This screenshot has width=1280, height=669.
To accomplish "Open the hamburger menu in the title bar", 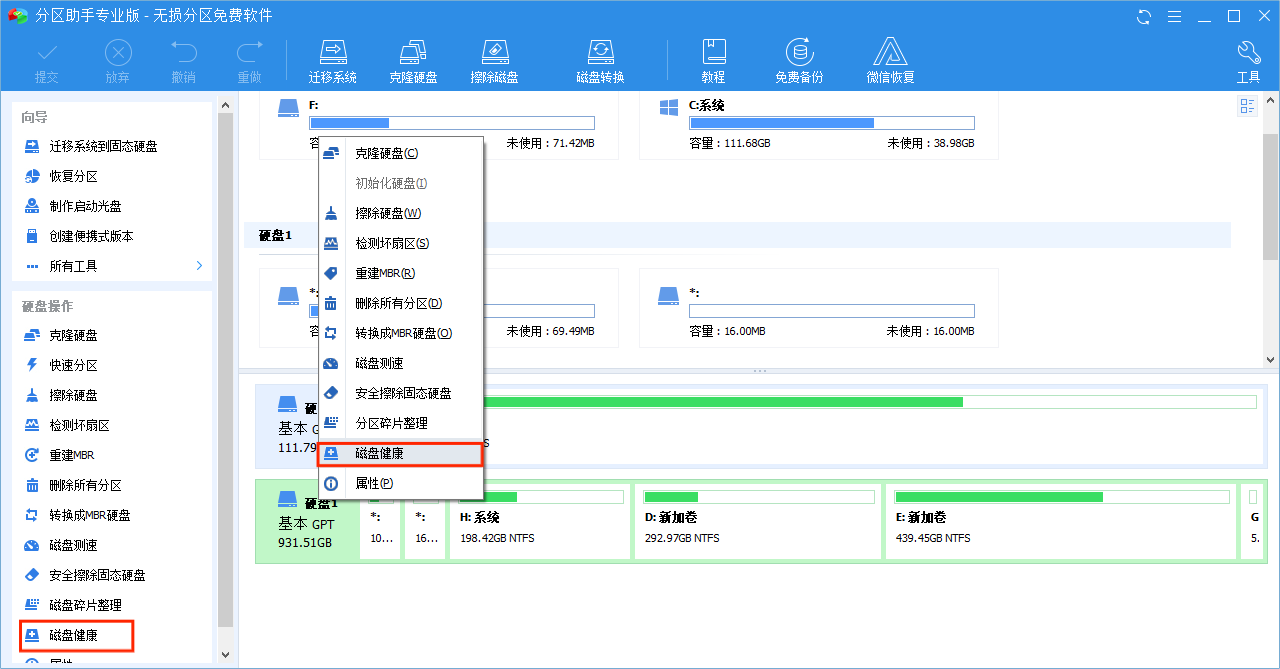I will tap(1174, 16).
